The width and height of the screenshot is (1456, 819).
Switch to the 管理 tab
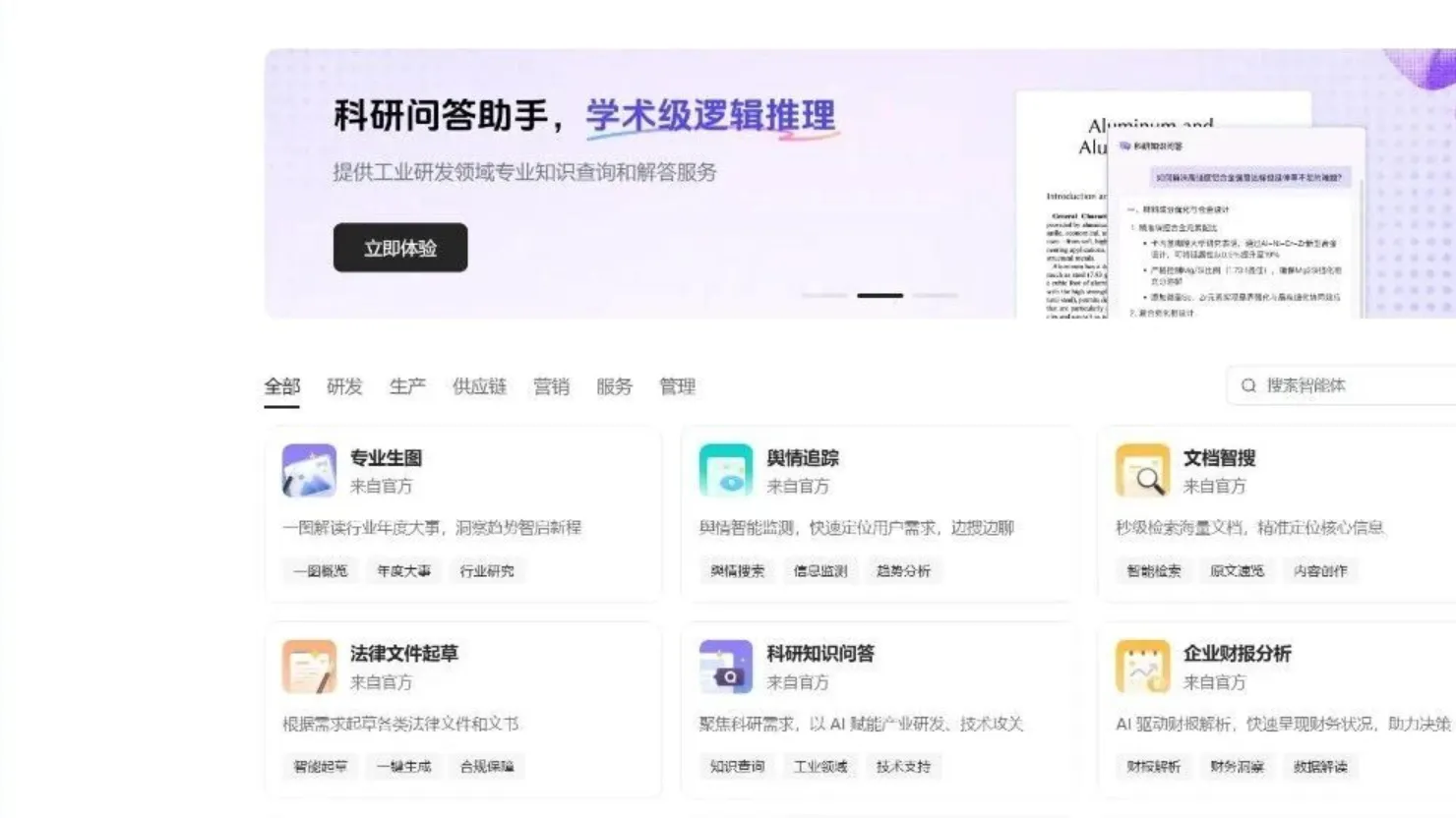pos(677,386)
